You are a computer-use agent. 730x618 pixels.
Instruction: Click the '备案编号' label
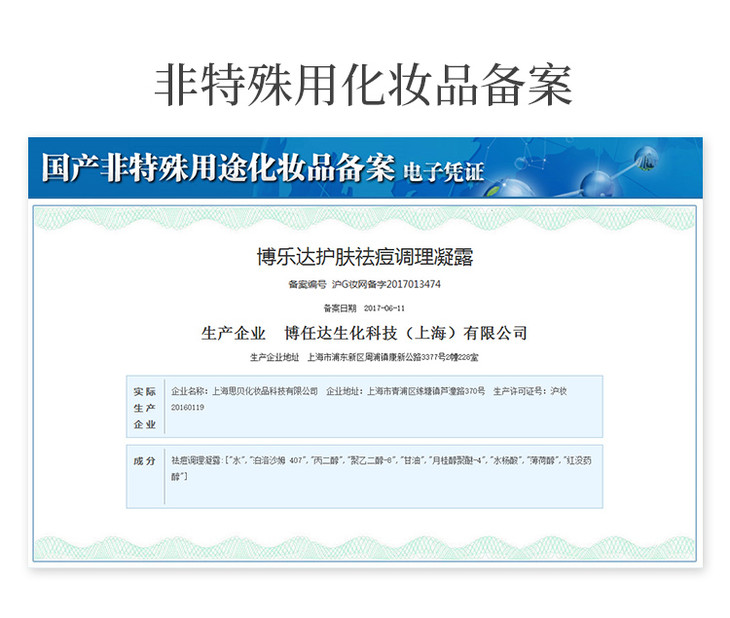[x=307, y=284]
